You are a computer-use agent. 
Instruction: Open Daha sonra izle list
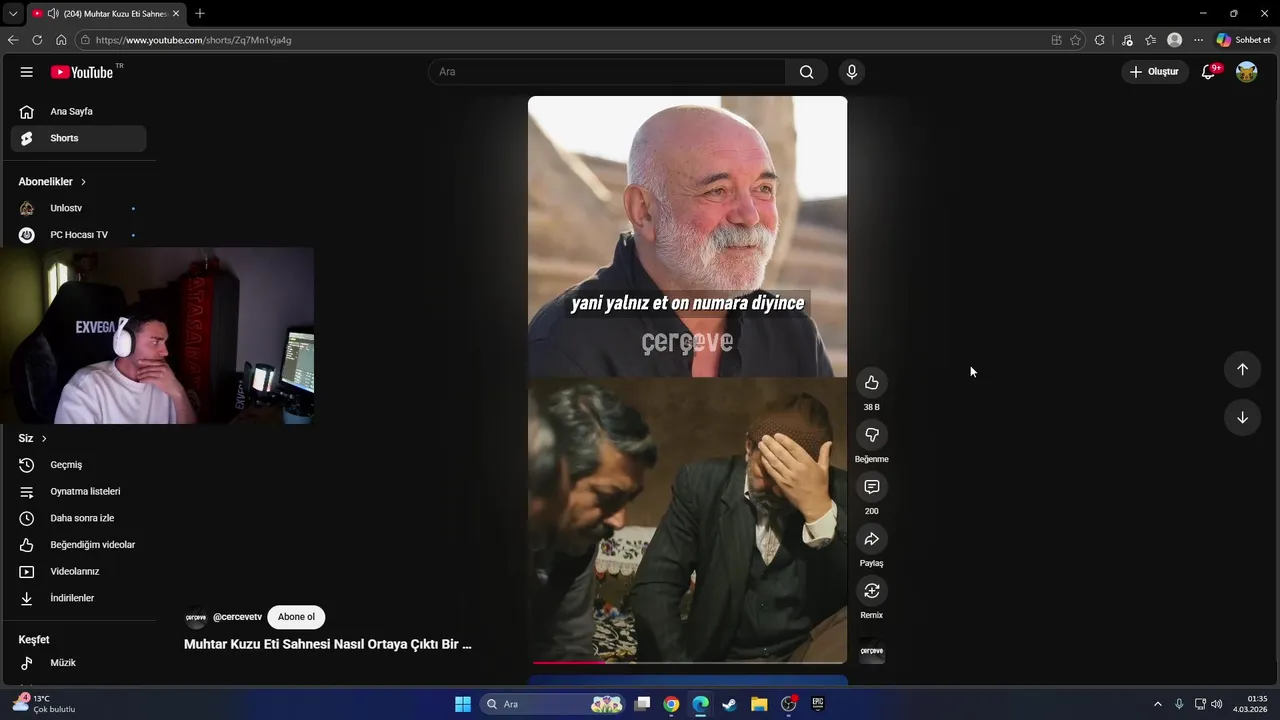coord(78,518)
